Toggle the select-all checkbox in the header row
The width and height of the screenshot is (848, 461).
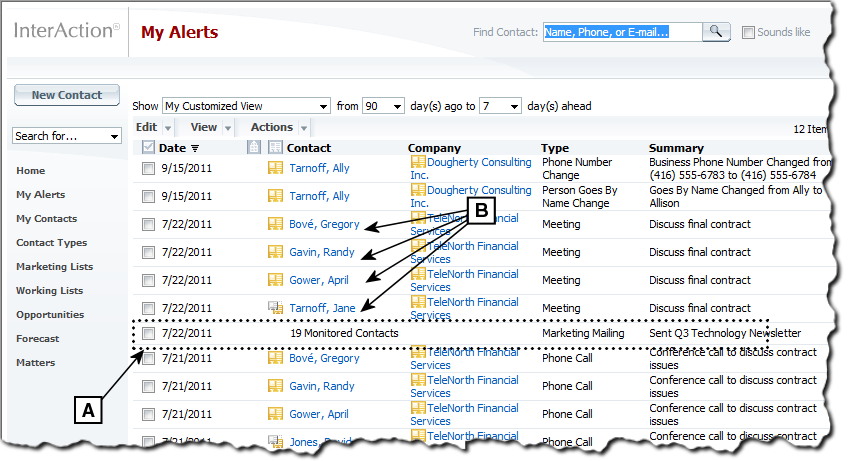(x=148, y=147)
